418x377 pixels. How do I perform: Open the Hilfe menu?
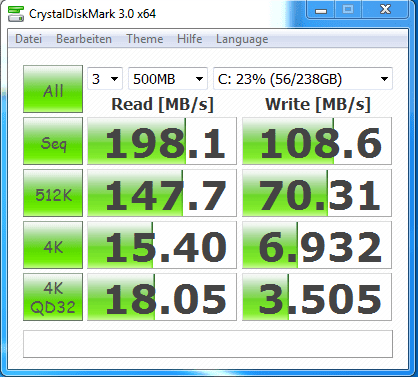tap(190, 39)
